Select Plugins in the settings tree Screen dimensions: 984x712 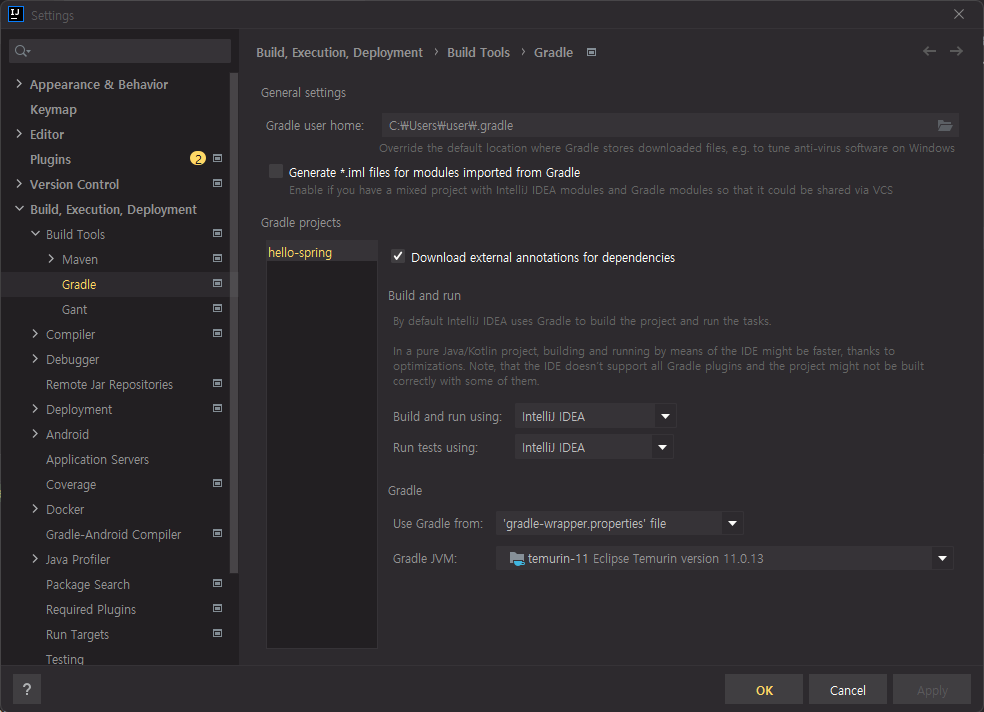point(50,159)
